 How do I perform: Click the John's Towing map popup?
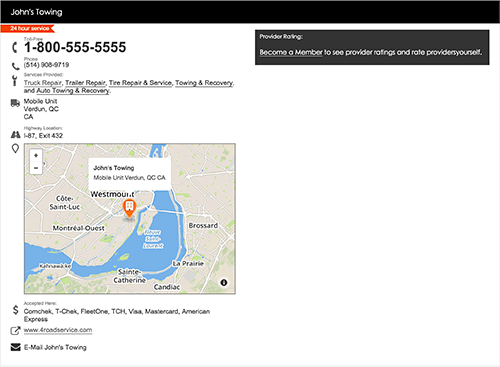tap(130, 173)
